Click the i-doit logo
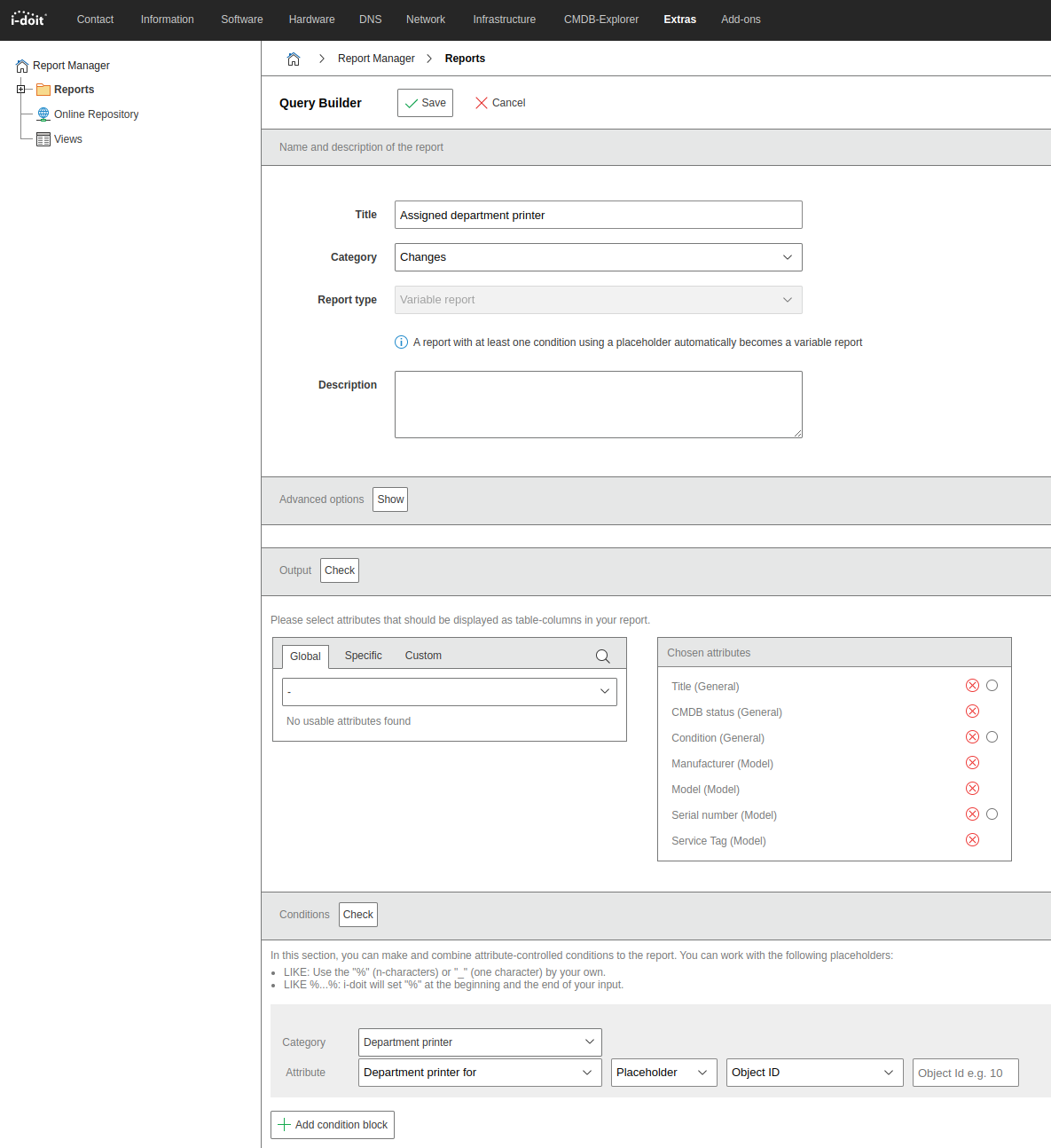 click(28, 19)
